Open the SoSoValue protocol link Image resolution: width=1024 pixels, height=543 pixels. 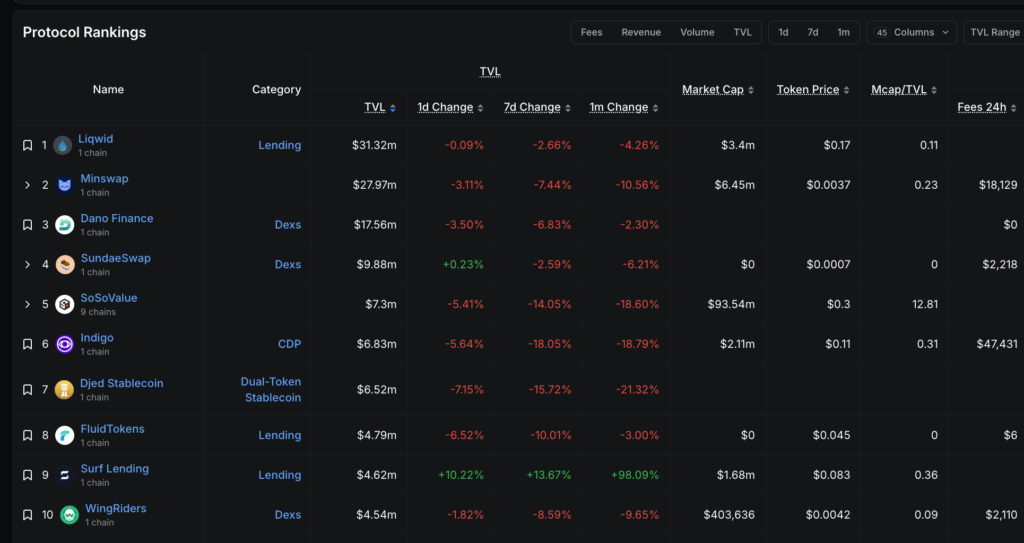108,298
